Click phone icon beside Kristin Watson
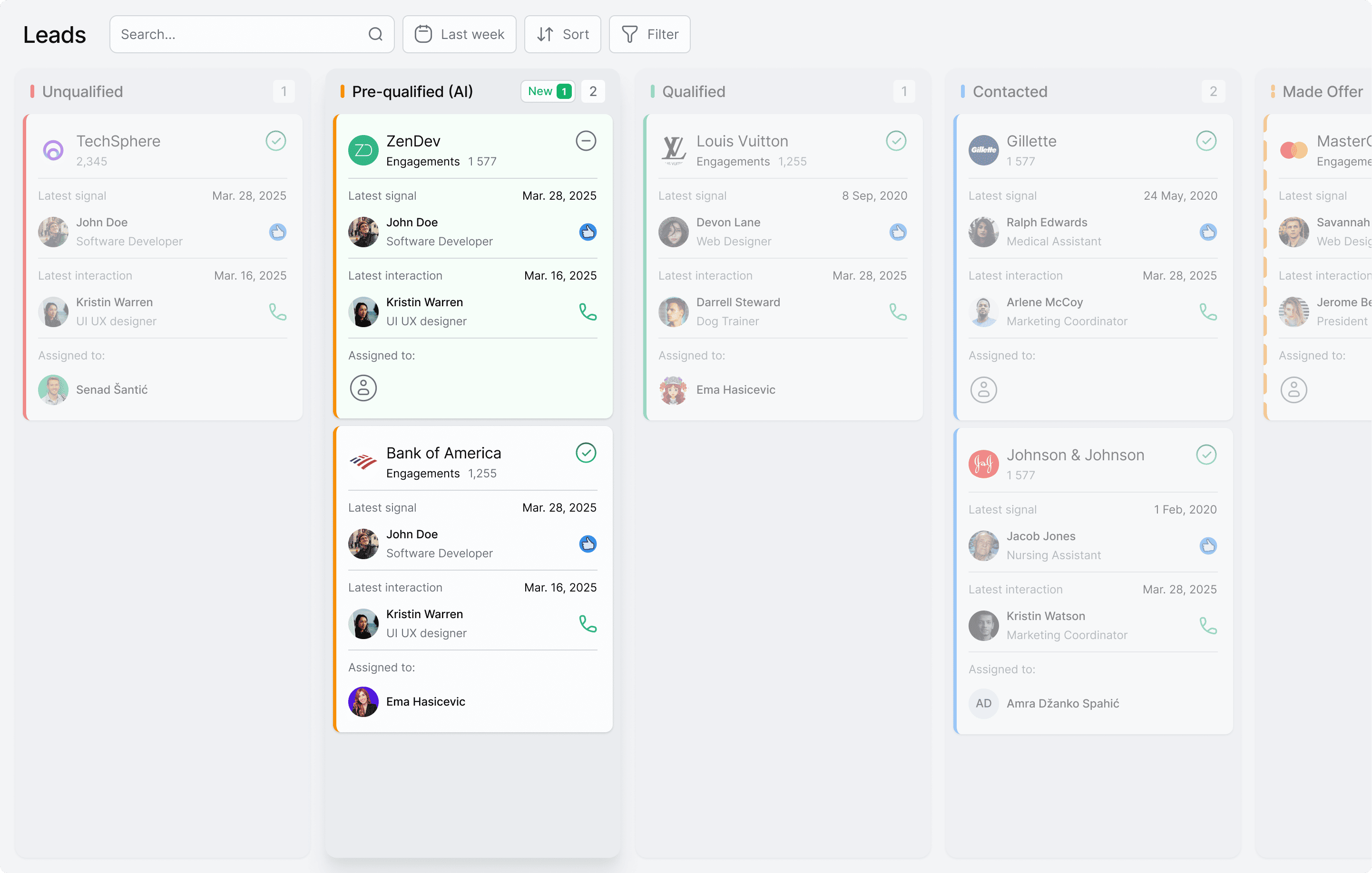Image resolution: width=1372 pixels, height=873 pixels. point(1208,626)
